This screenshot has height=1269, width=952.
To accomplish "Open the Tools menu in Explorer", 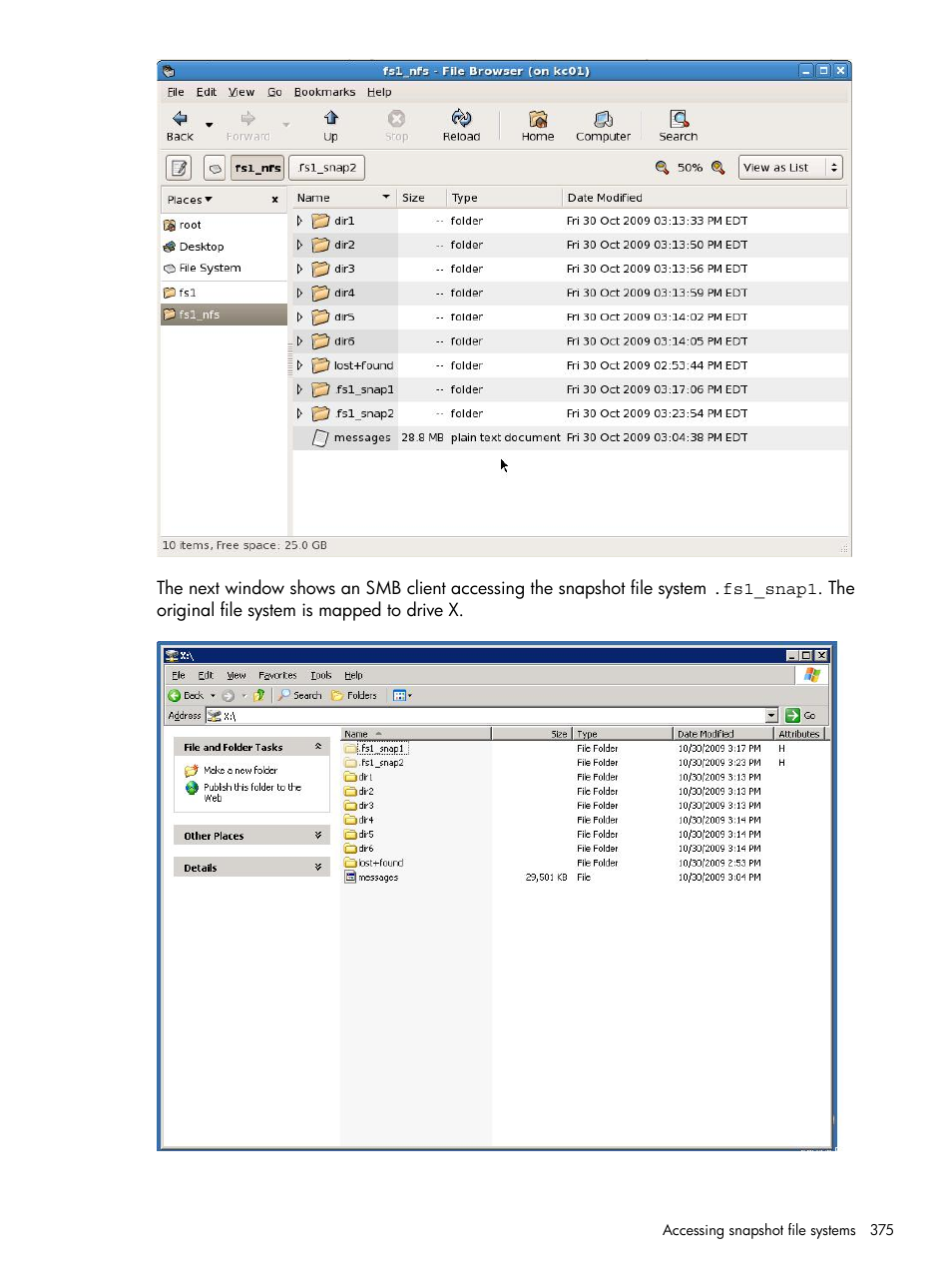I will (x=321, y=676).
